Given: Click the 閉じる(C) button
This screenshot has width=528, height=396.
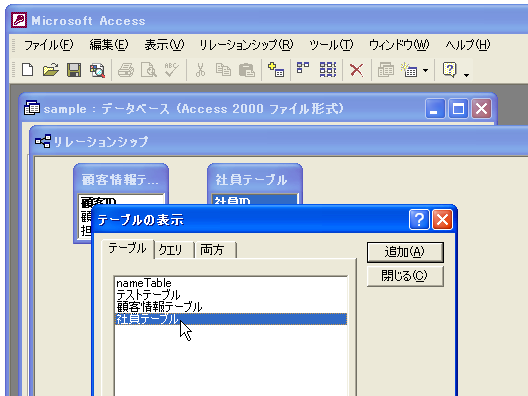Looking at the screenshot, I should (405, 276).
